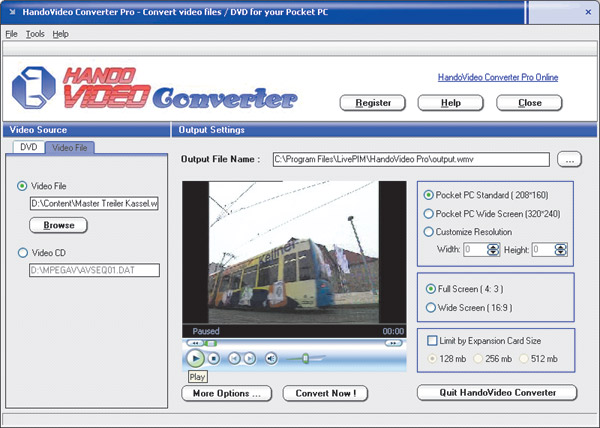Click the Width spinner arrows
600x428 pixels.
493,250
